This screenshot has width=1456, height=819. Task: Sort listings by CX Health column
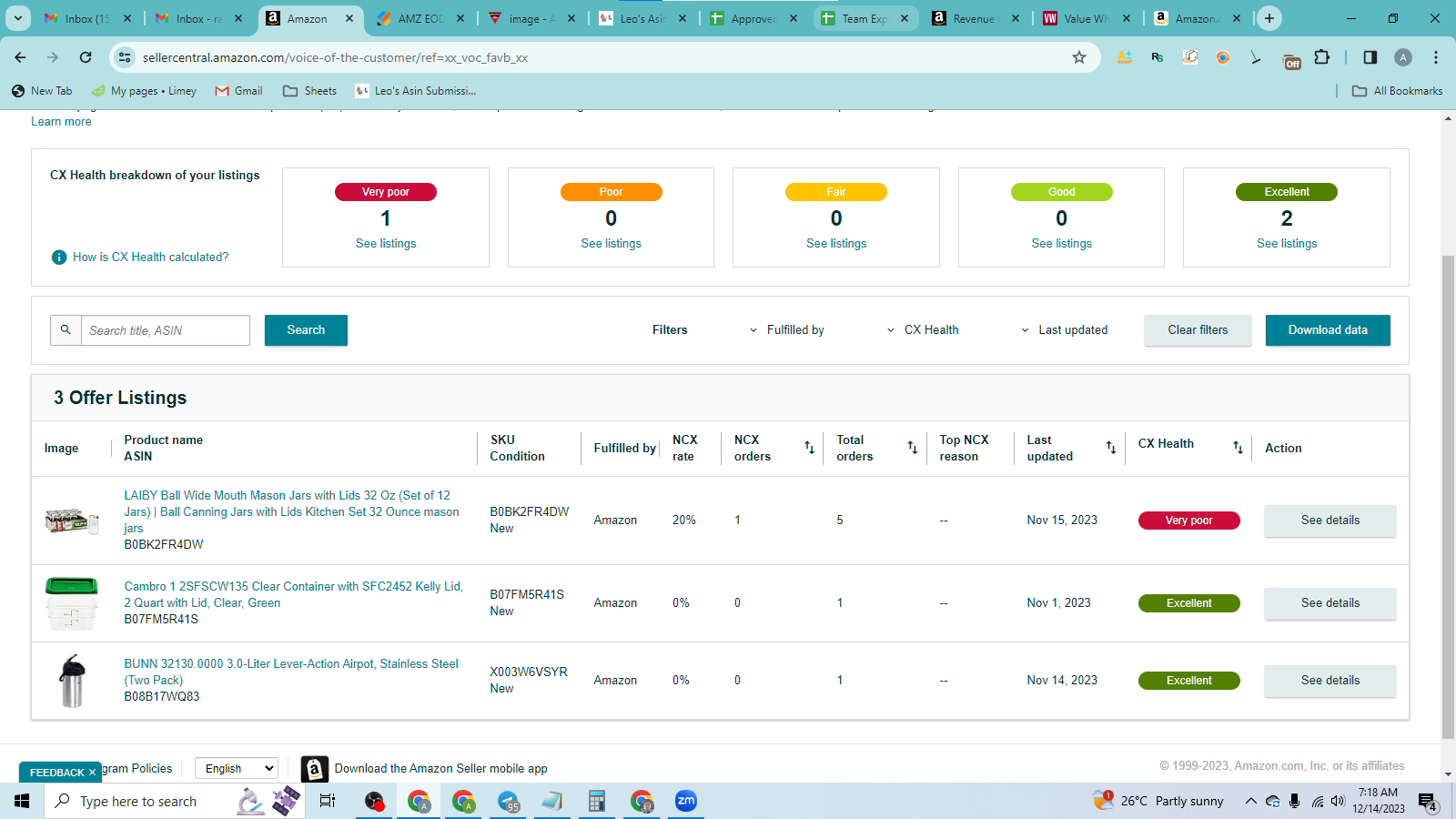pos(1238,448)
